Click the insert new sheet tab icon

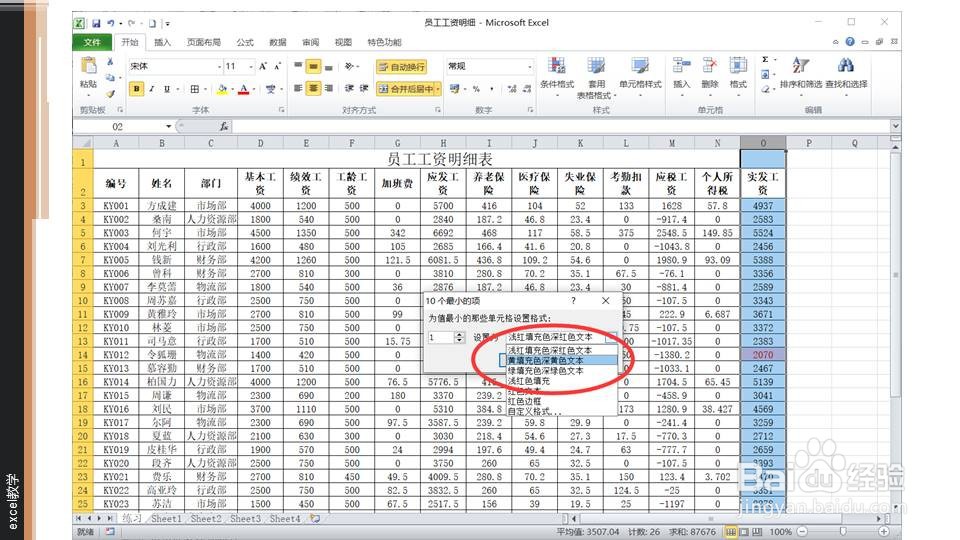pyautogui.click(x=315, y=519)
